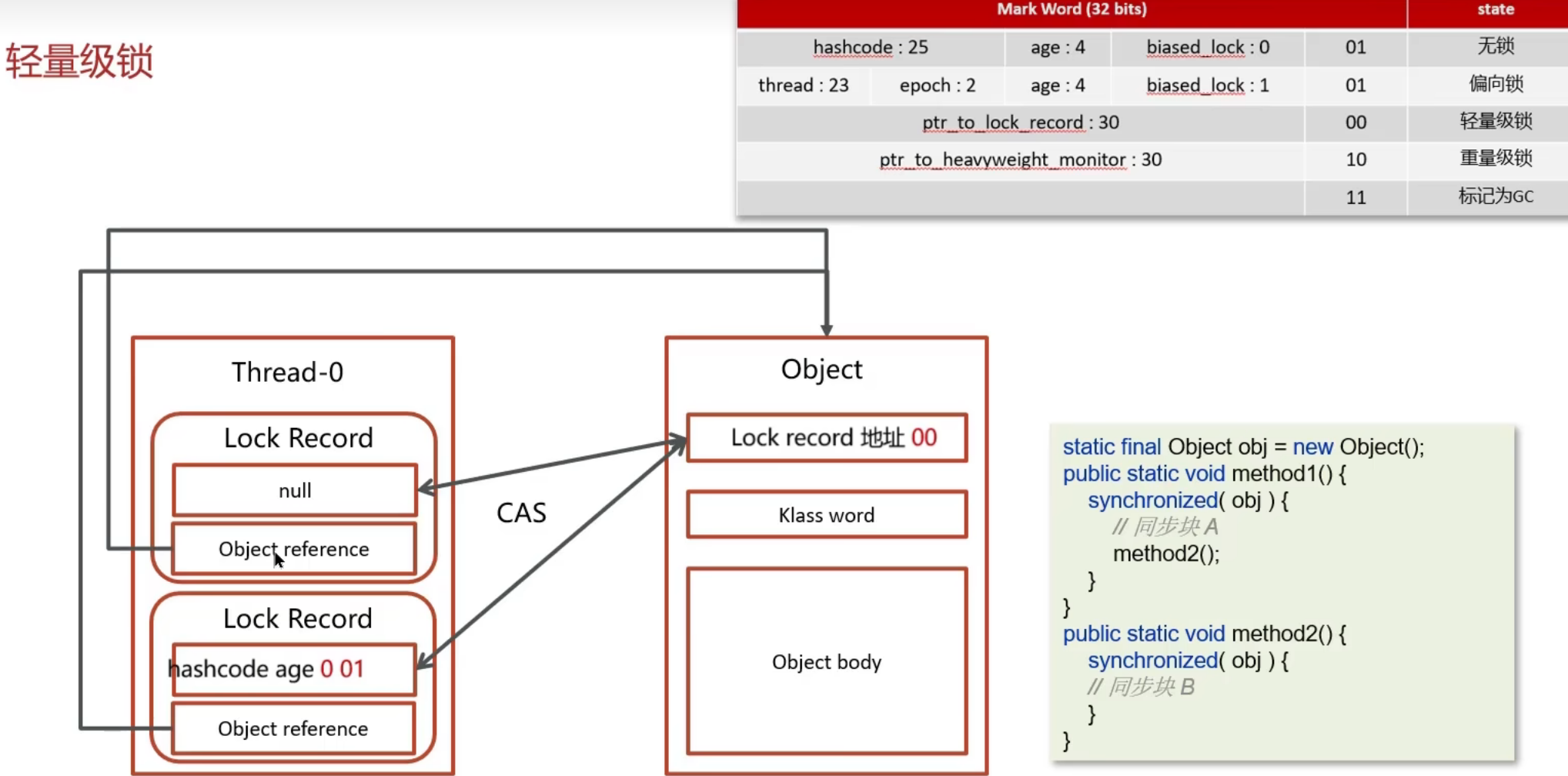This screenshot has width=1568, height=776.
Task: Select the 'hashcode : 25' table cell
Action: pyautogui.click(x=871, y=48)
